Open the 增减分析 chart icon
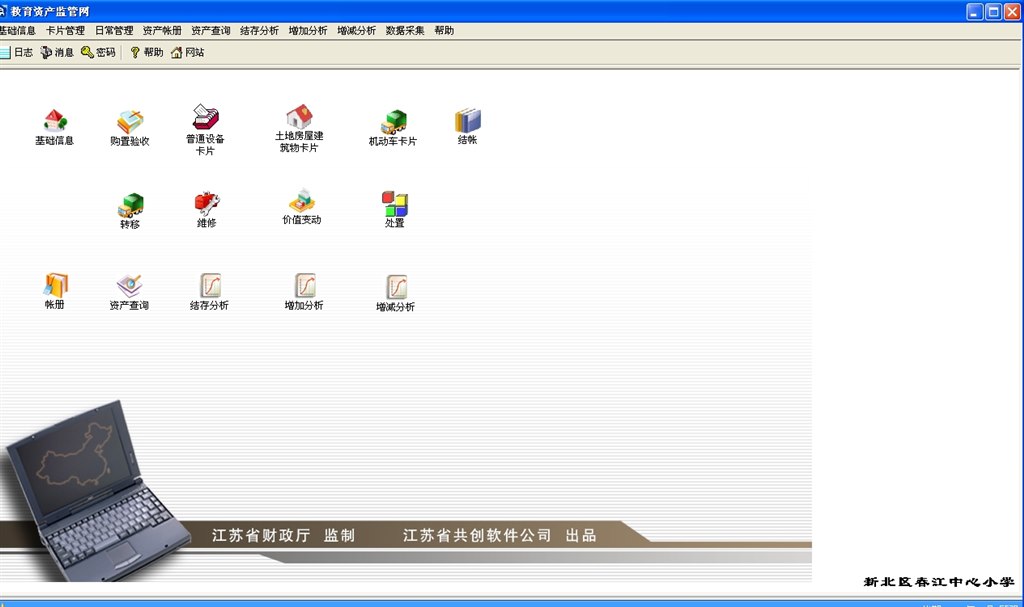1024x607 pixels. (396, 288)
